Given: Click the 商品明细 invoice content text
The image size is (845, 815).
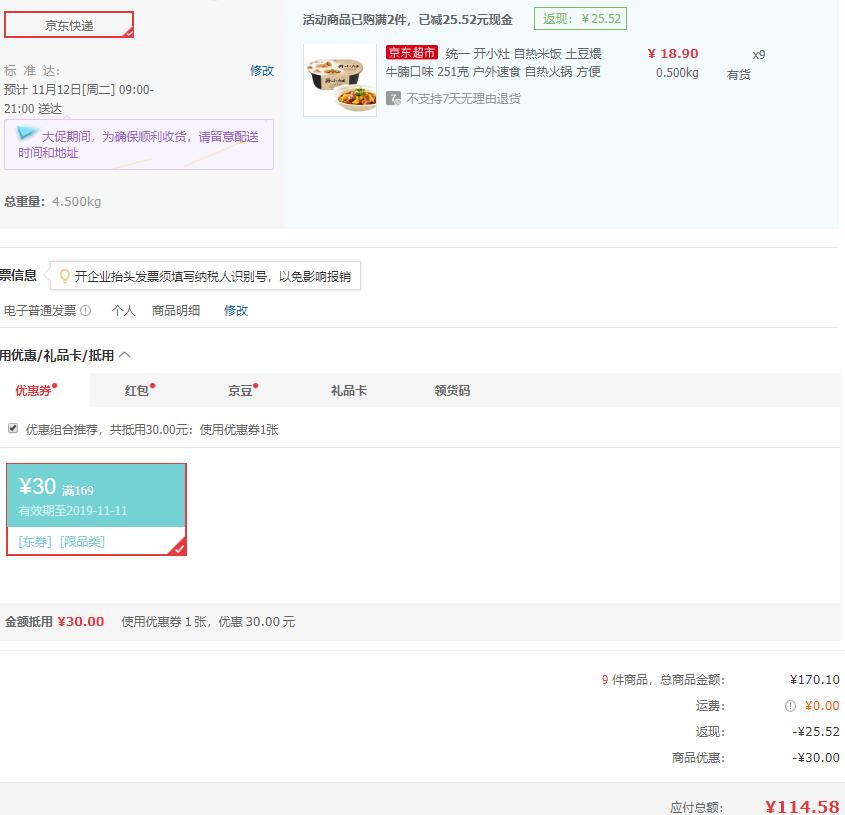Looking at the screenshot, I should [x=176, y=310].
